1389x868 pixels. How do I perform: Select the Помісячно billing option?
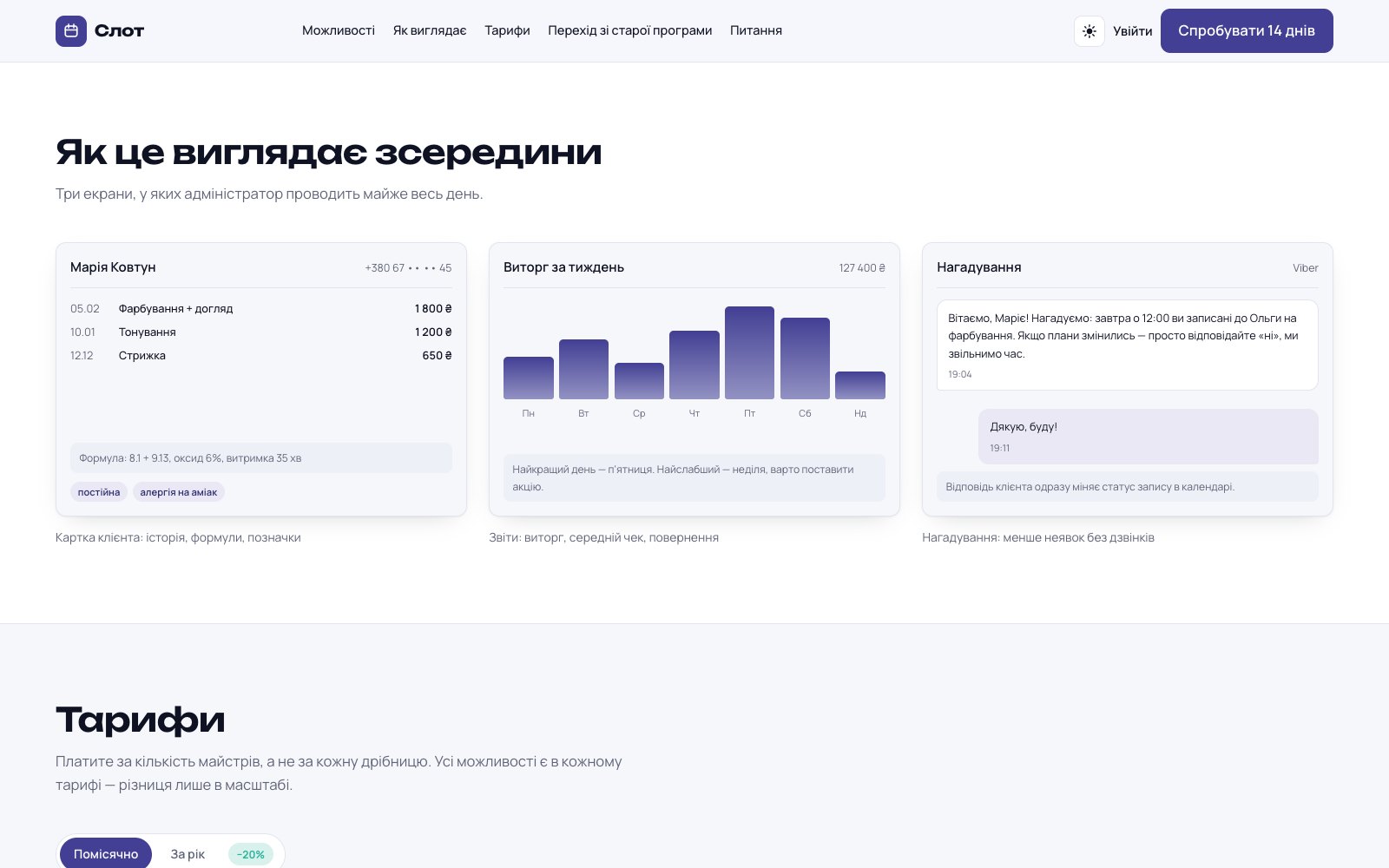[x=106, y=854]
